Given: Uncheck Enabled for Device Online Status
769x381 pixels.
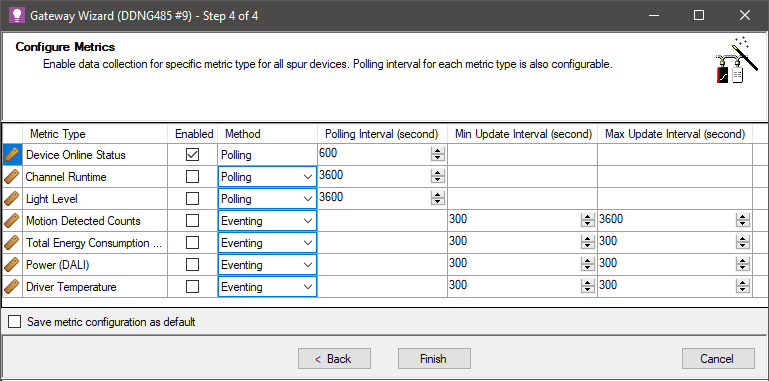Looking at the screenshot, I should [193, 155].
